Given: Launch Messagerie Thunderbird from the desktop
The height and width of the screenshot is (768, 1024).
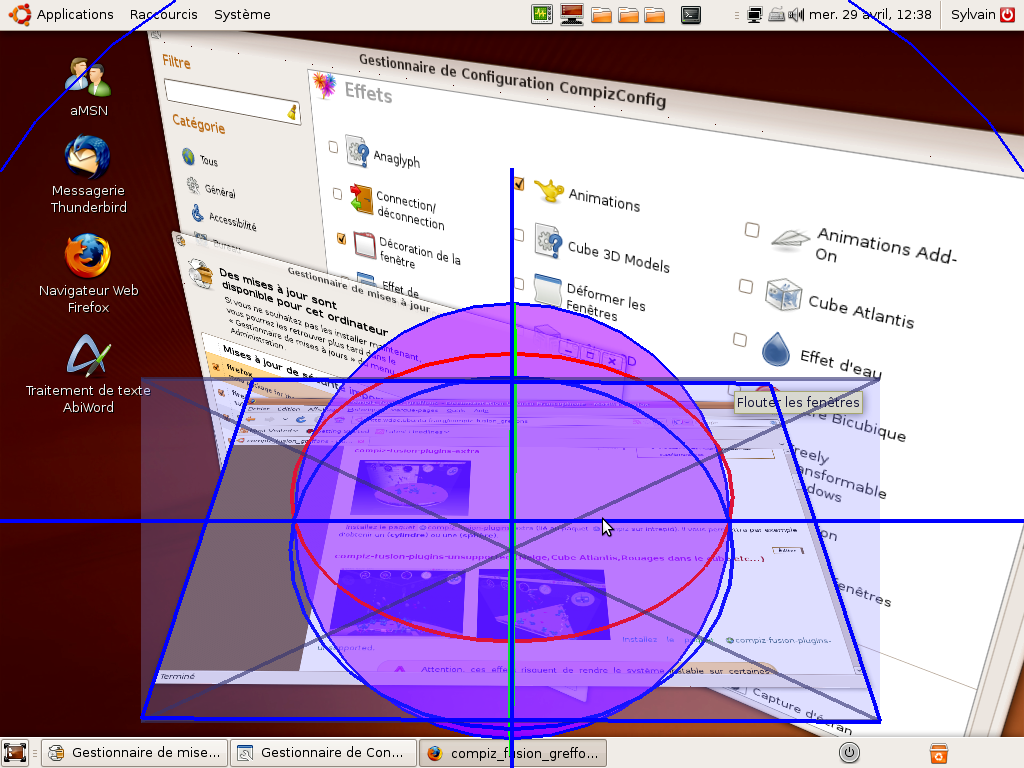Looking at the screenshot, I should [88, 158].
